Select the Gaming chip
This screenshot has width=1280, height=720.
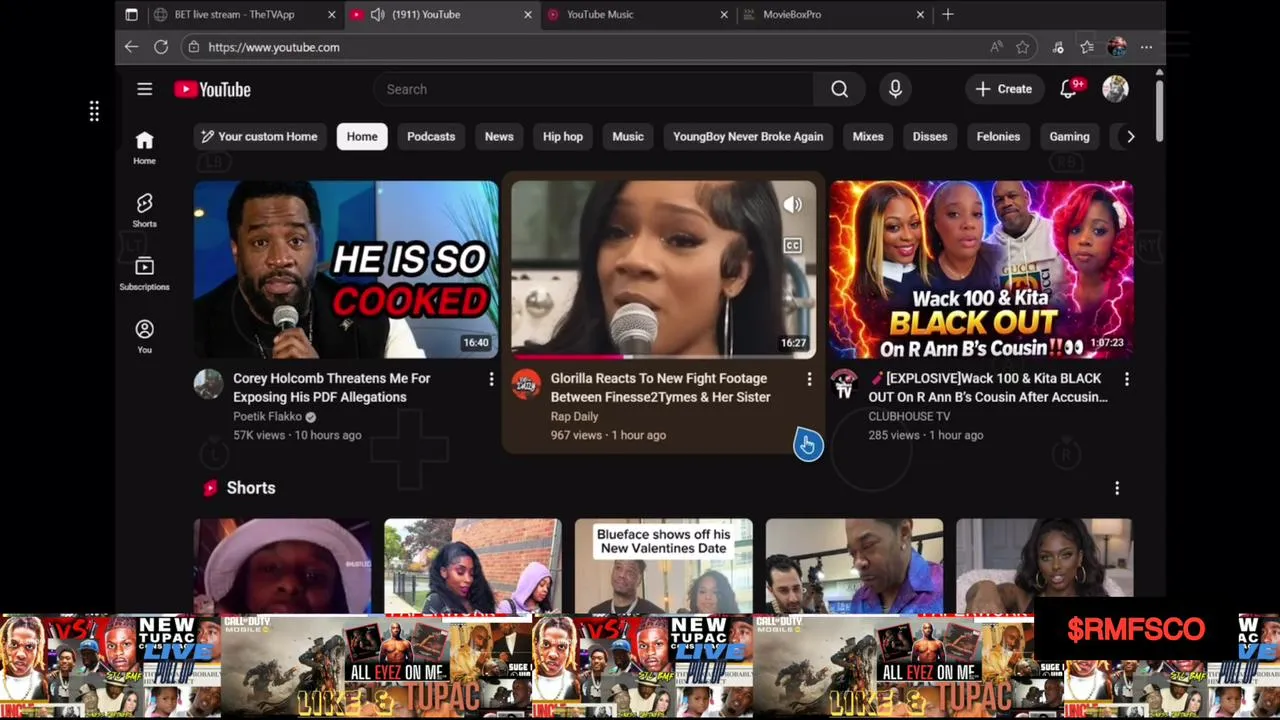(x=1069, y=137)
